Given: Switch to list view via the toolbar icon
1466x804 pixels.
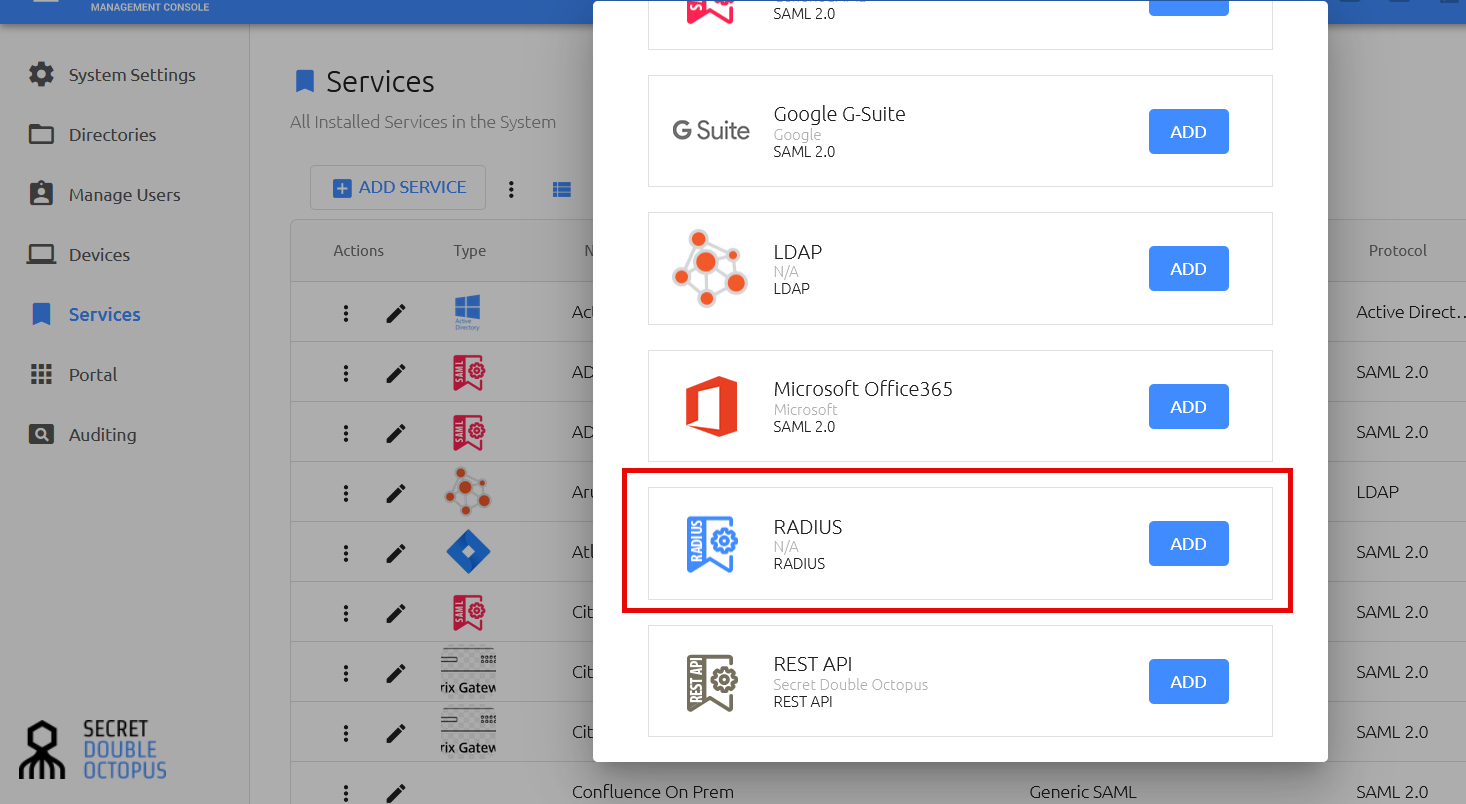Looking at the screenshot, I should [x=562, y=188].
